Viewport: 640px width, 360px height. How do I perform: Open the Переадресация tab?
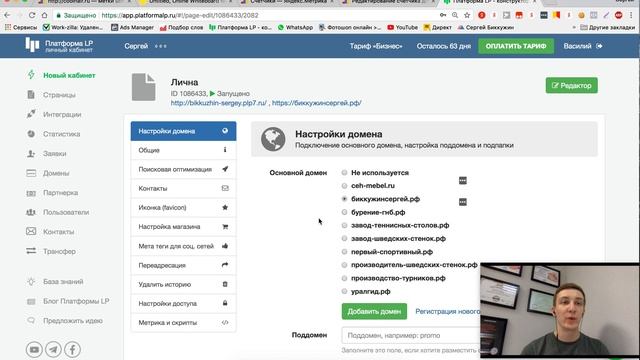[183, 265]
